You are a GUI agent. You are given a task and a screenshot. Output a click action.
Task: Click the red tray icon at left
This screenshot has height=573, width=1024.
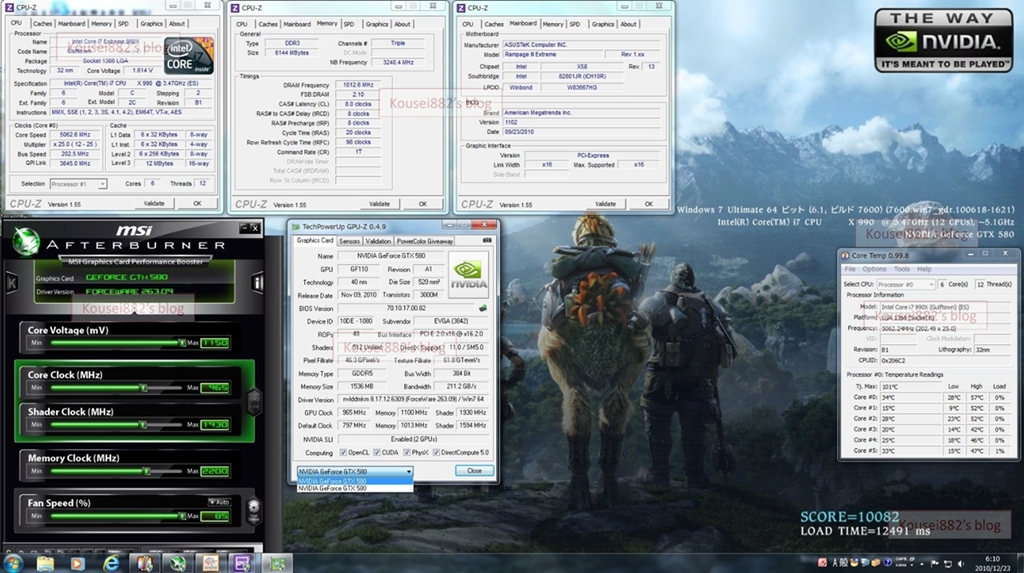822,563
